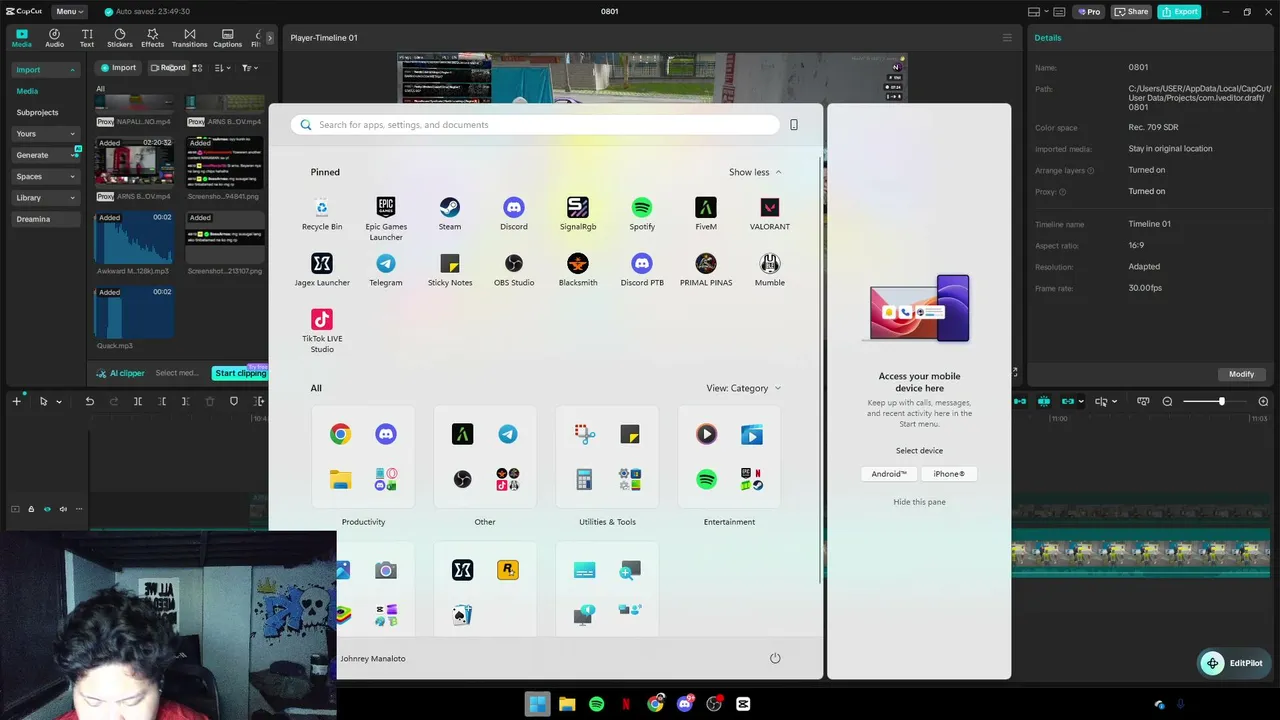
Task: Toggle the linkage button in CapCut timeline
Action: (1069, 401)
